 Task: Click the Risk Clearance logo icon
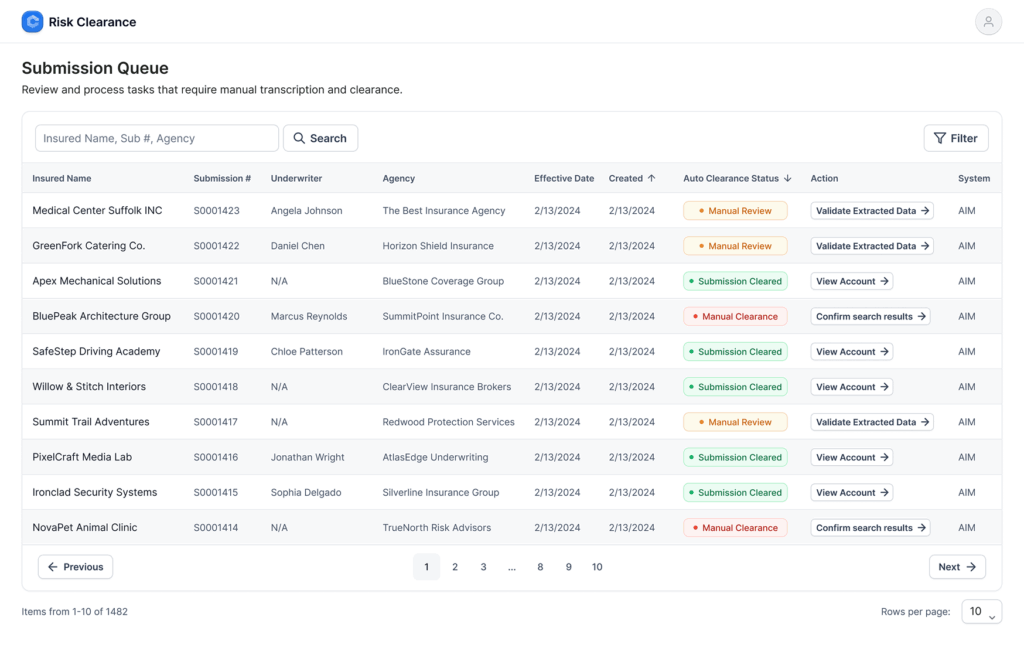[32, 22]
